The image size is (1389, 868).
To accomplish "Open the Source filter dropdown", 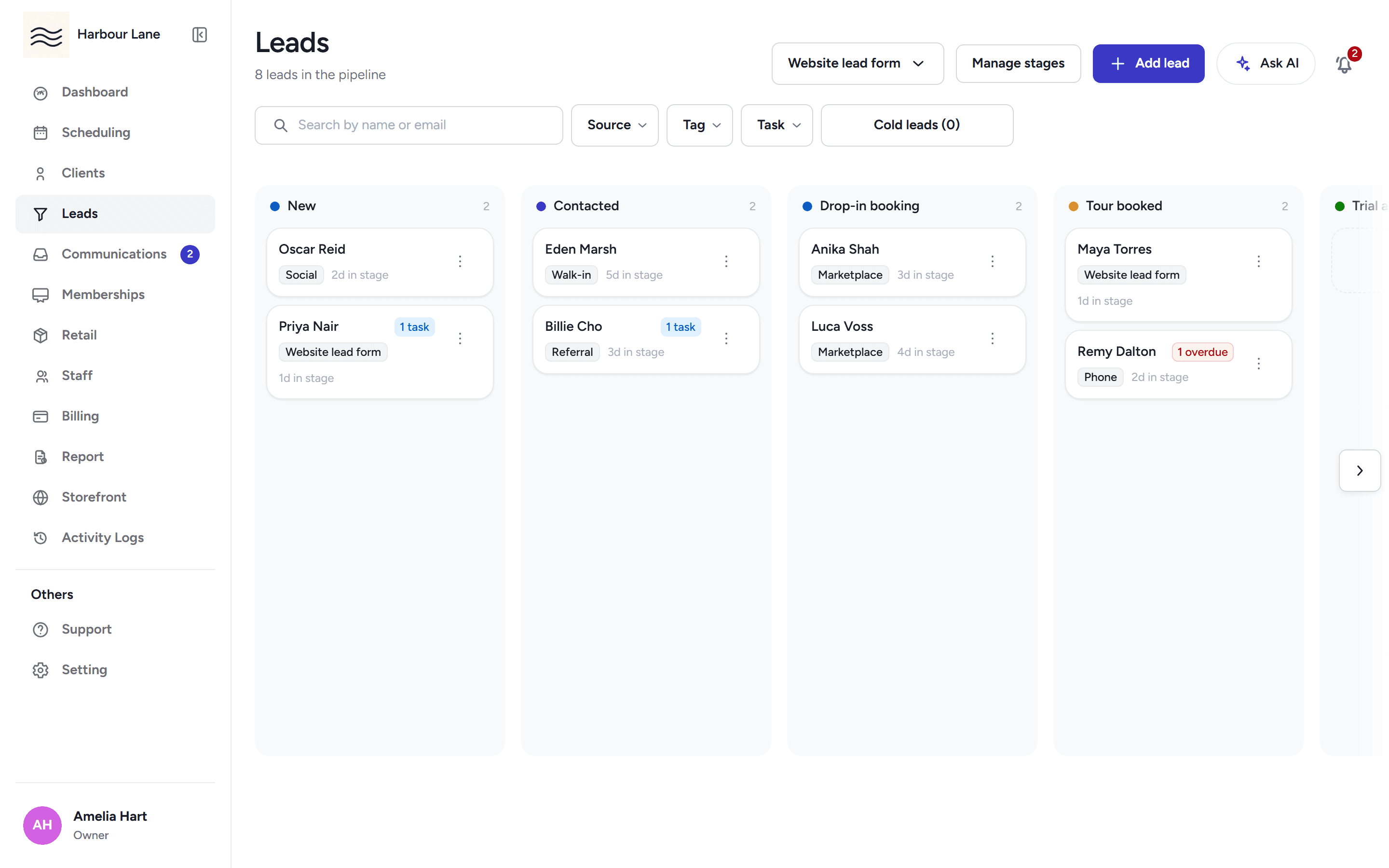I will click(615, 125).
